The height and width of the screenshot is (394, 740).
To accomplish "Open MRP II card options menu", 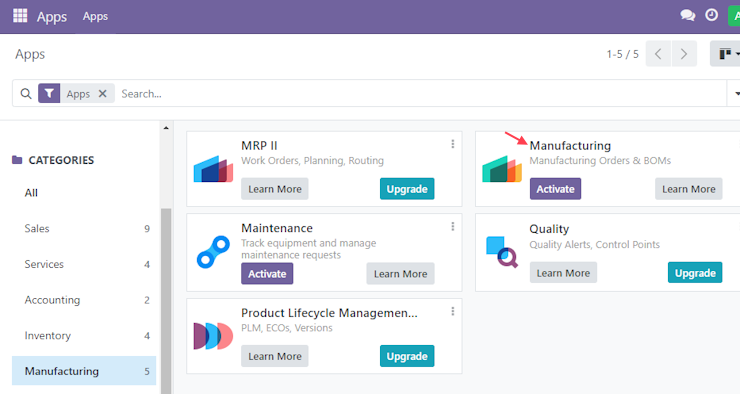I will pyautogui.click(x=453, y=144).
